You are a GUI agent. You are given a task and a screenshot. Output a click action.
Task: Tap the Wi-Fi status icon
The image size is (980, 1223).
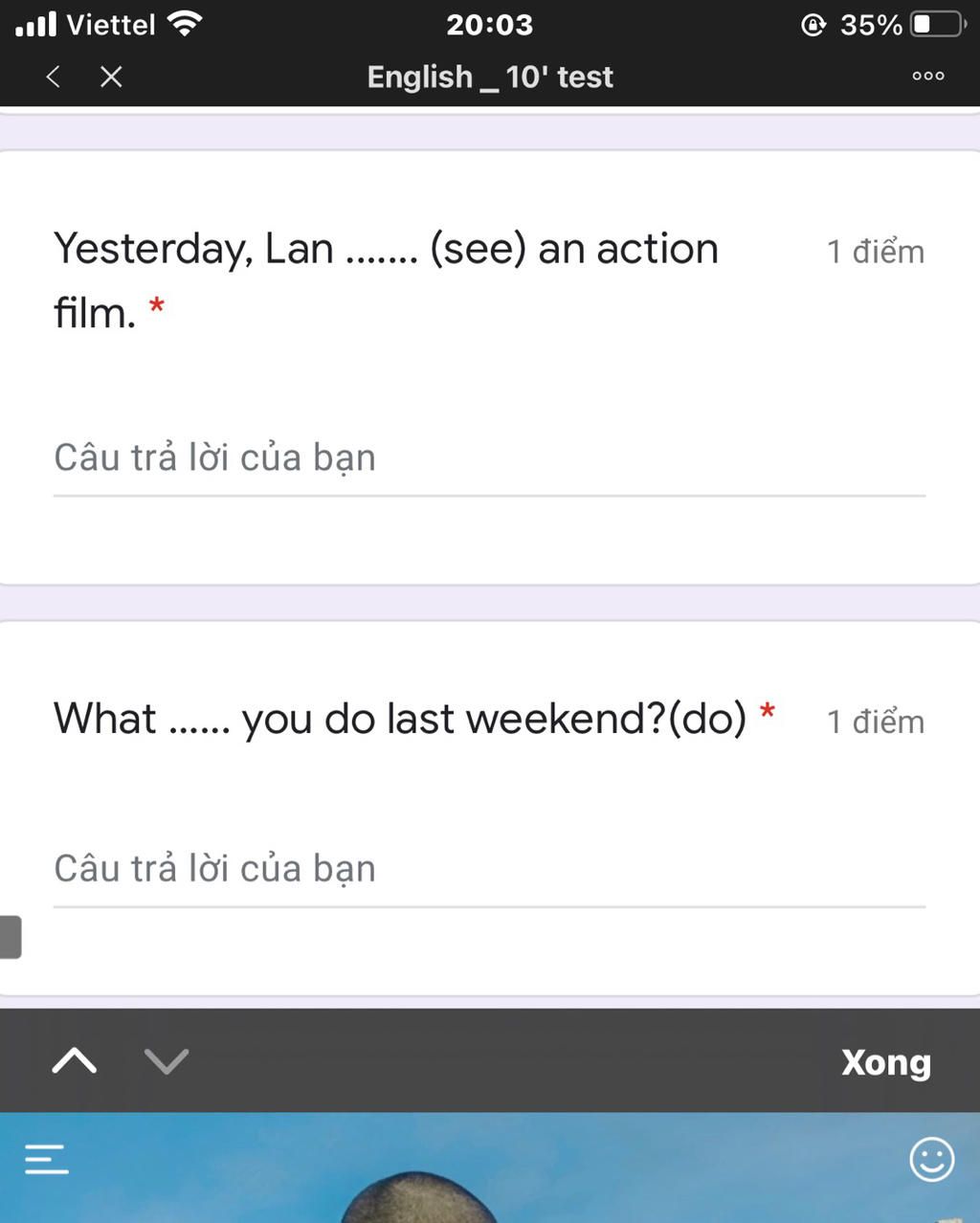(x=184, y=24)
